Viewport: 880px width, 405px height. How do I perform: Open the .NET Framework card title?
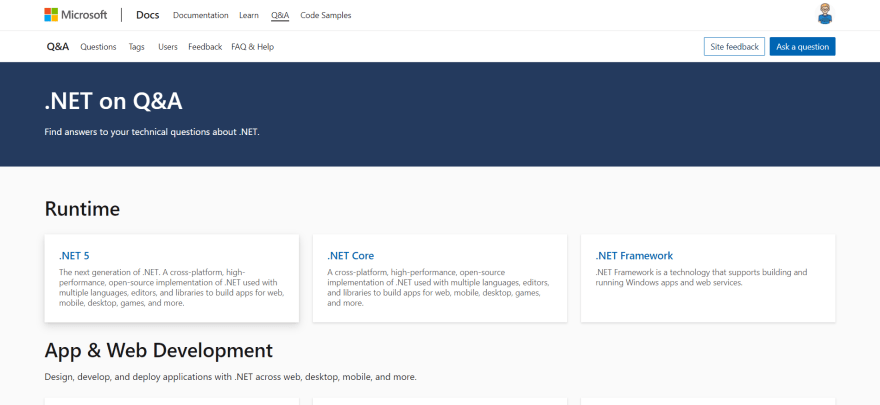(x=634, y=256)
